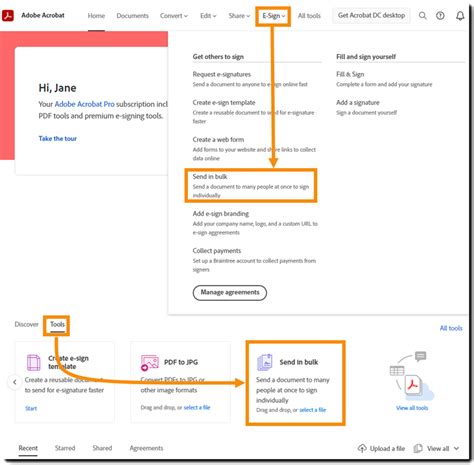Image resolution: width=474 pixels, height=465 pixels.
Task: Collapse the E-Sign dropdown menu
Action: pos(273,16)
